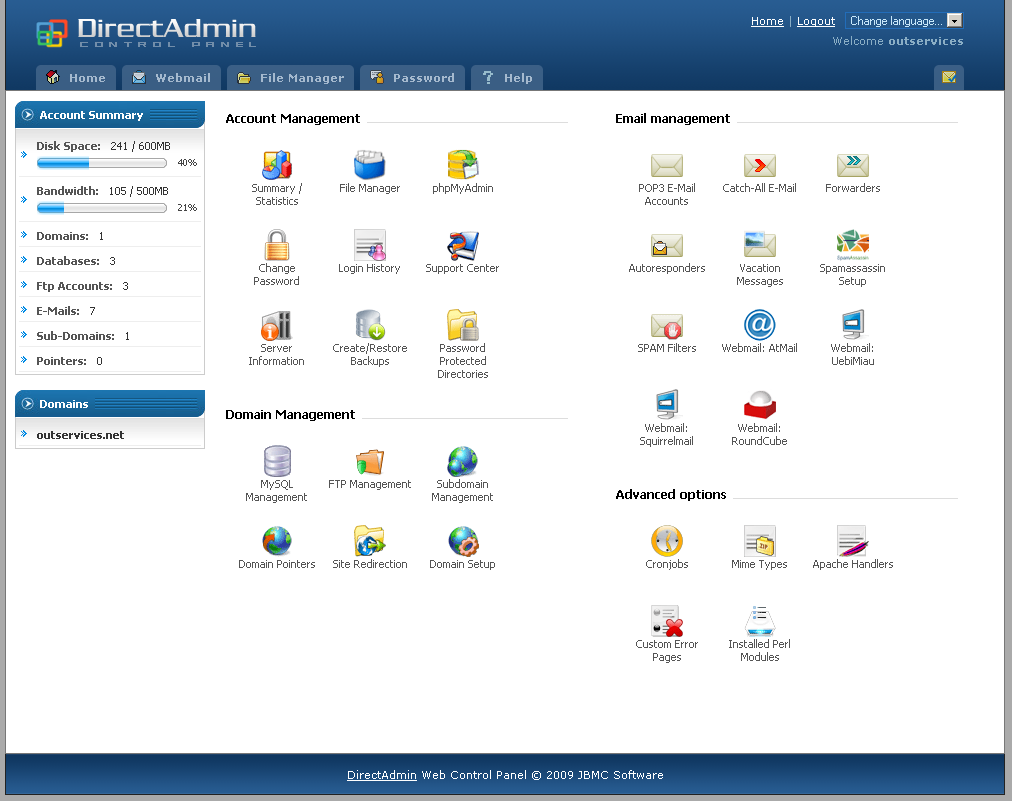Click the Ftp Accounts row in Account Summary
The width and height of the screenshot is (1012, 801).
[x=110, y=286]
